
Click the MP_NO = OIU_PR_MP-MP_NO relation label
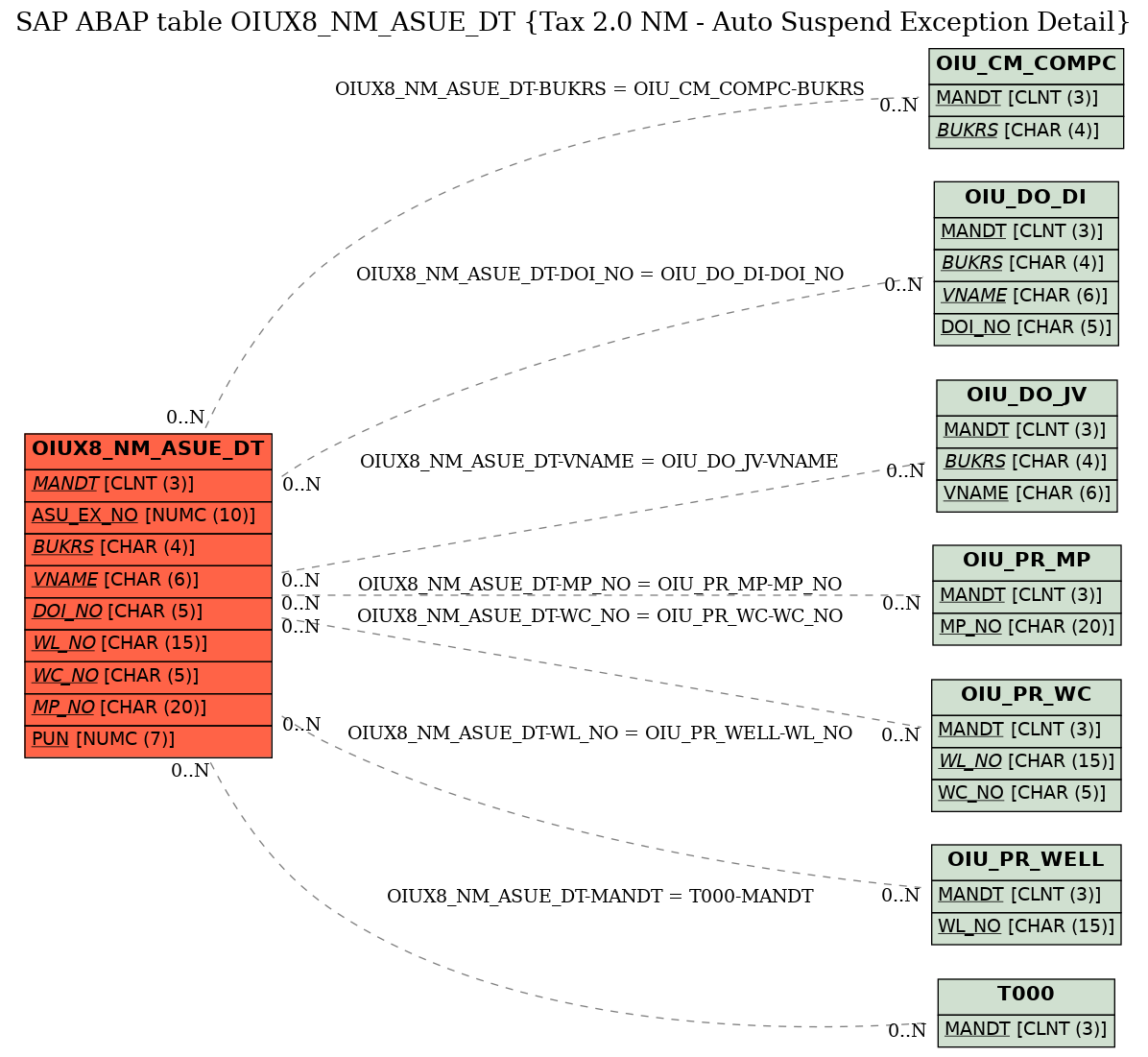click(600, 586)
